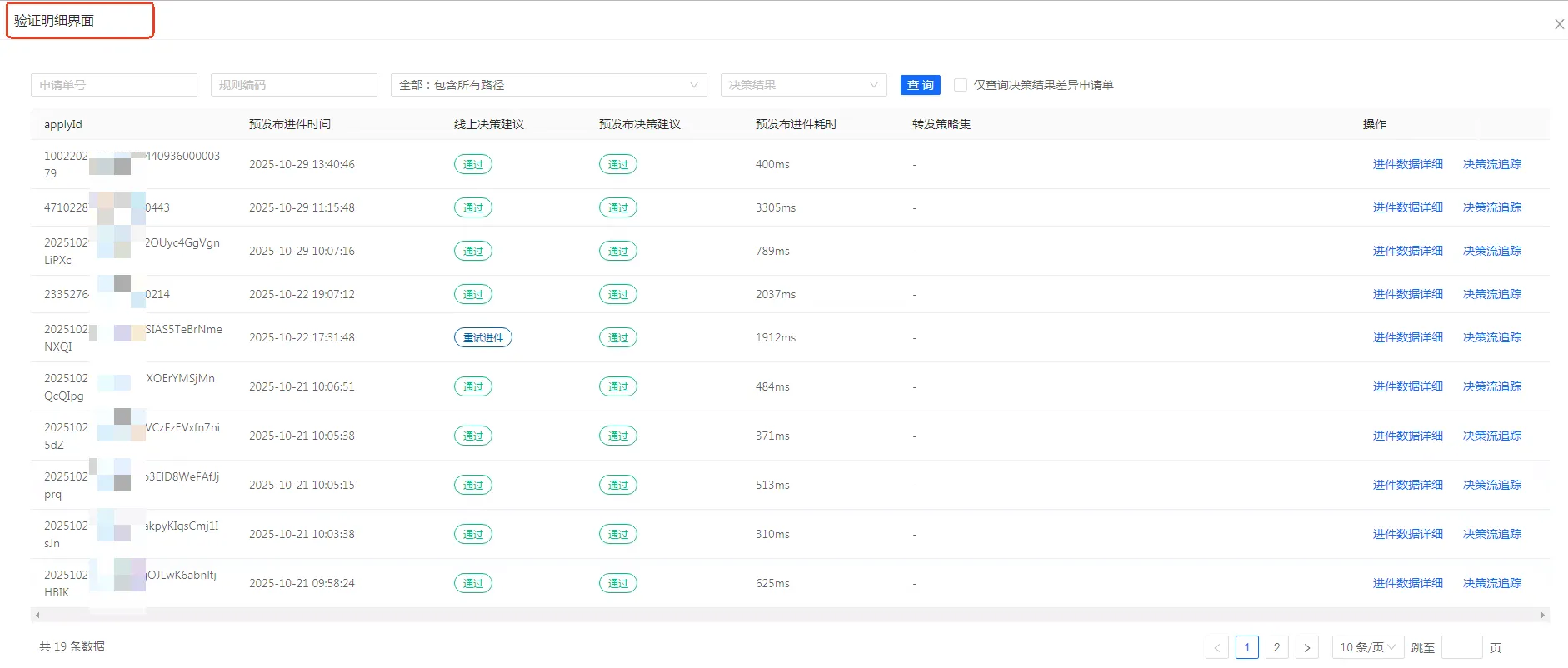Switch to page 2 of results

1276,647
